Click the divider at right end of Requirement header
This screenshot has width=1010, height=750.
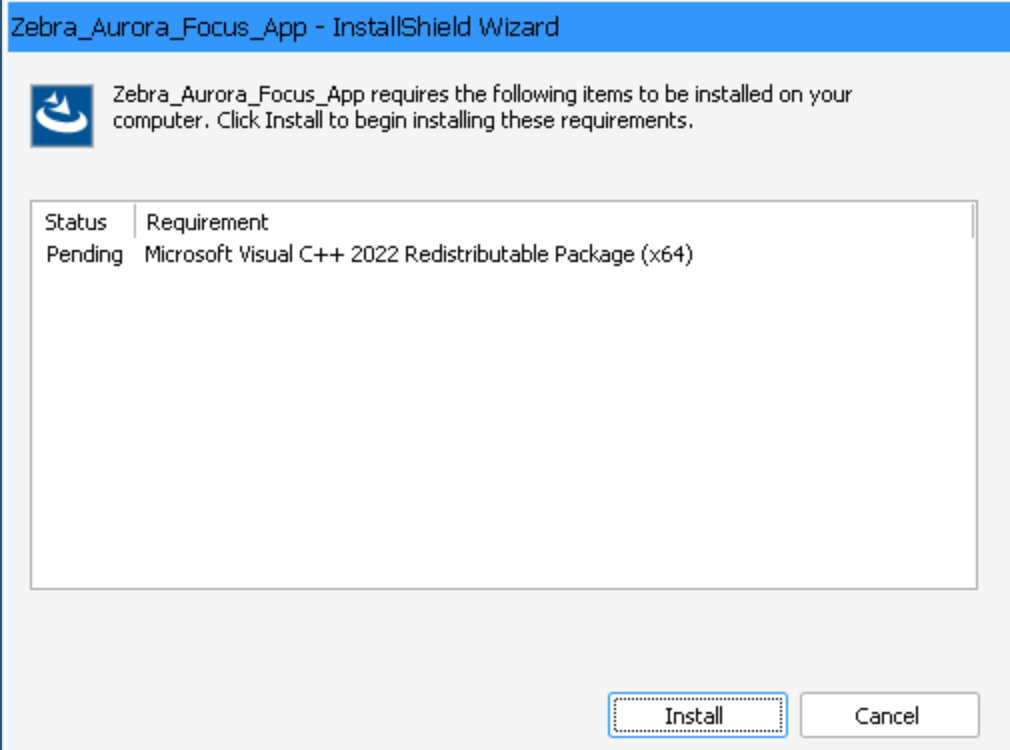[972, 222]
